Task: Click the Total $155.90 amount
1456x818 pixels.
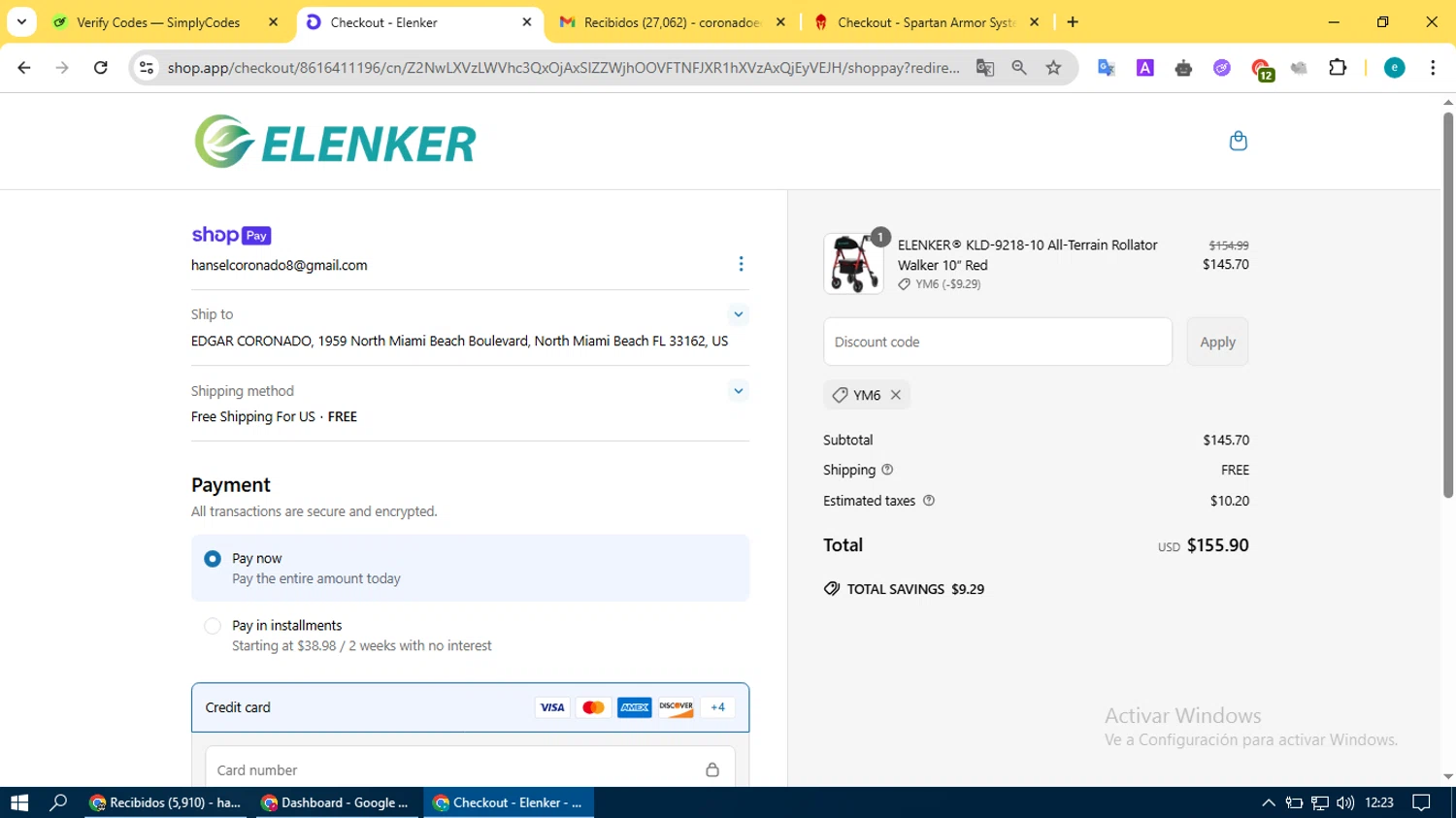Action: pyautogui.click(x=1217, y=545)
